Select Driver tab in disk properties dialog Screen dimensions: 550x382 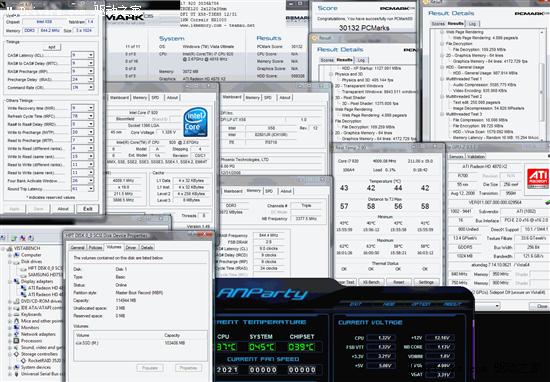coord(131,247)
